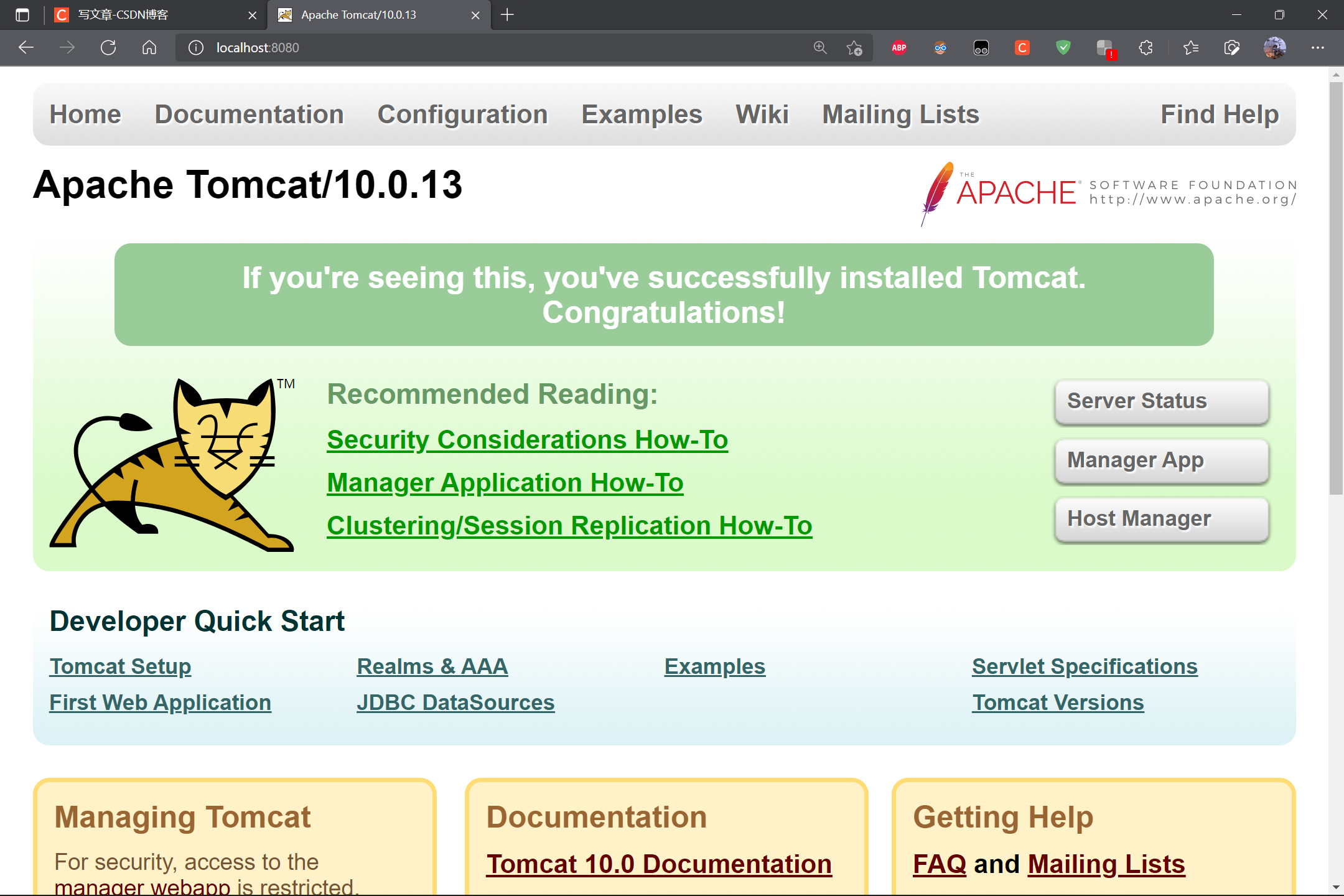The height and width of the screenshot is (896, 1344).
Task: Click the green shield security extension icon
Action: pos(1063,47)
